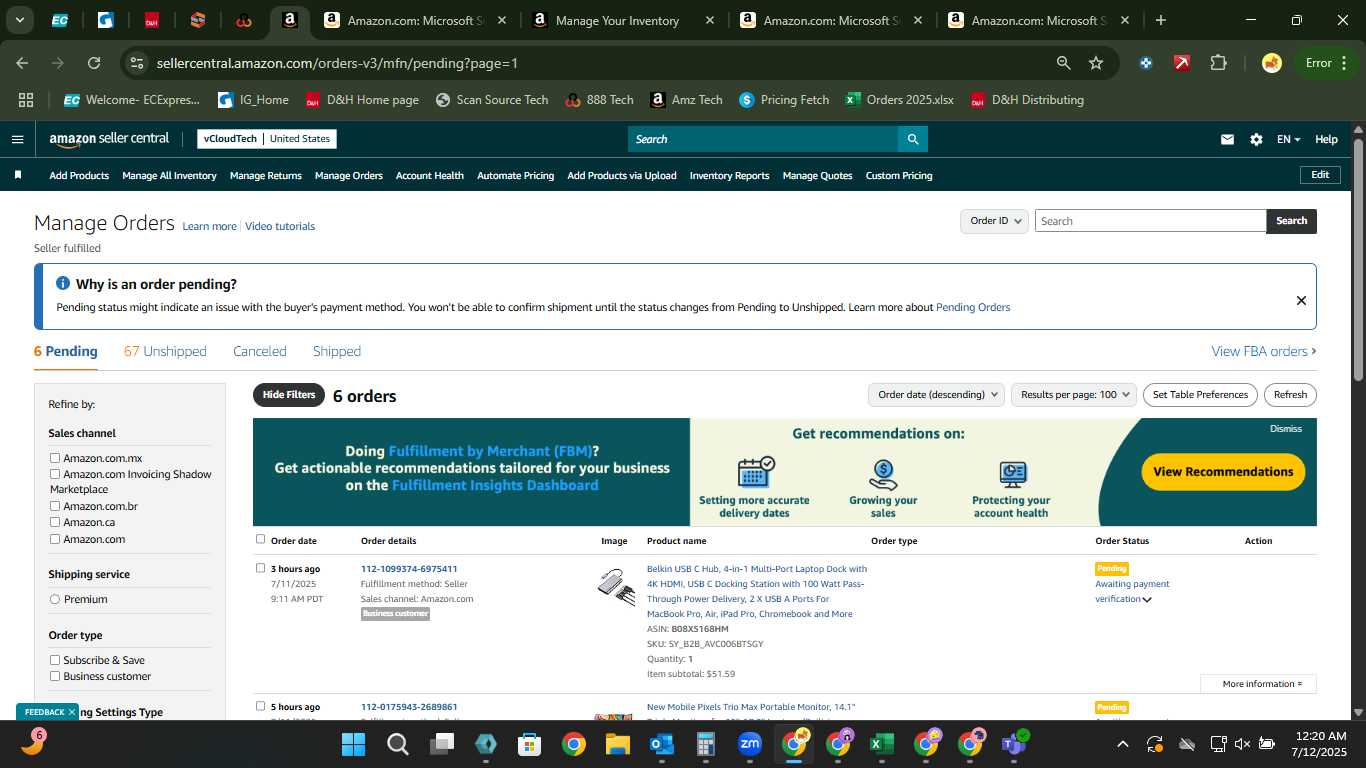Reload the page in Chrome
The height and width of the screenshot is (768, 1366).
pos(94,63)
